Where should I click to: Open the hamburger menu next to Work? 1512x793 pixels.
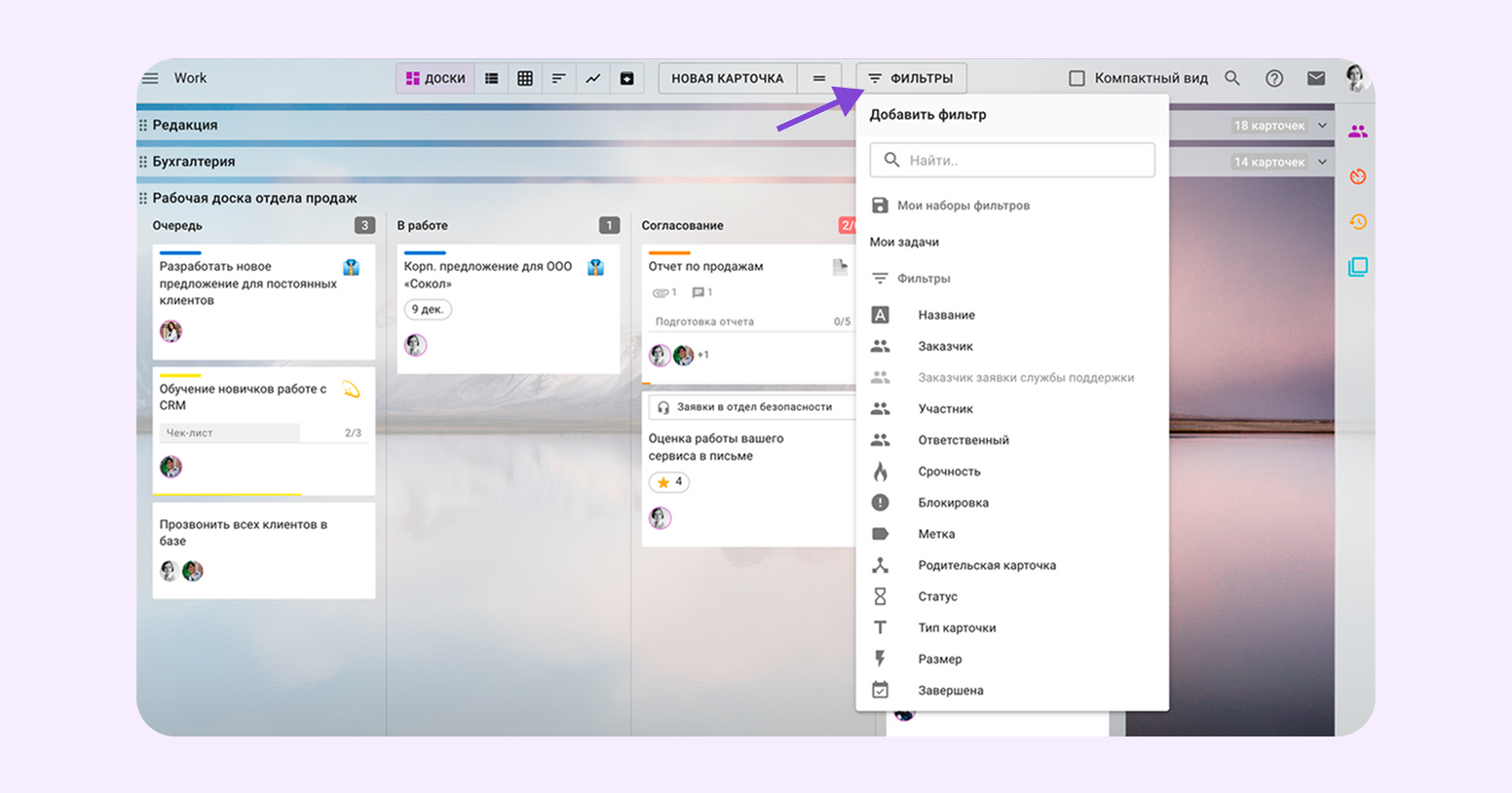pyautogui.click(x=150, y=78)
